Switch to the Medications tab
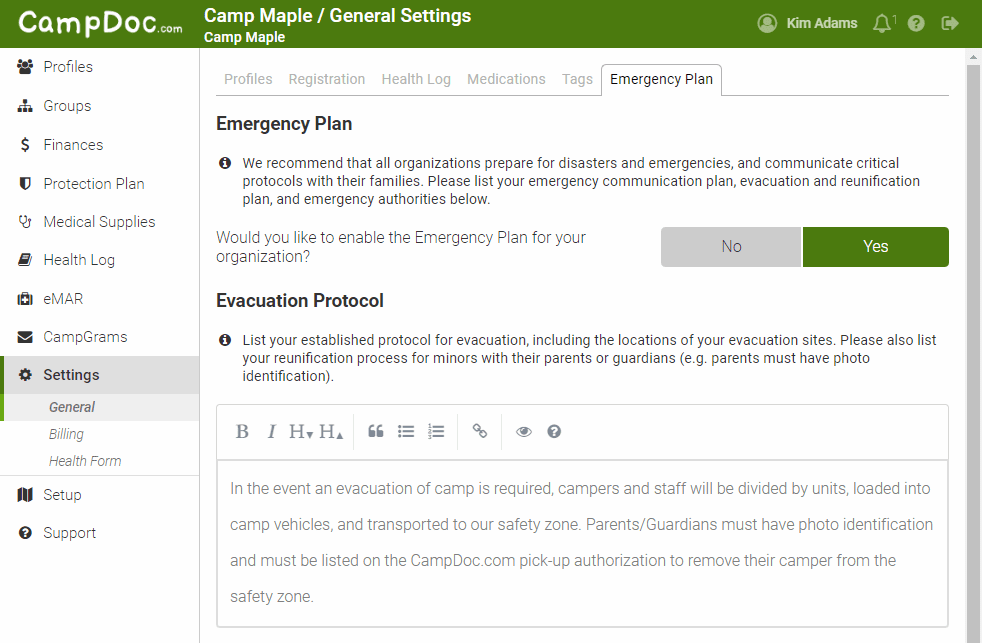 (506, 80)
